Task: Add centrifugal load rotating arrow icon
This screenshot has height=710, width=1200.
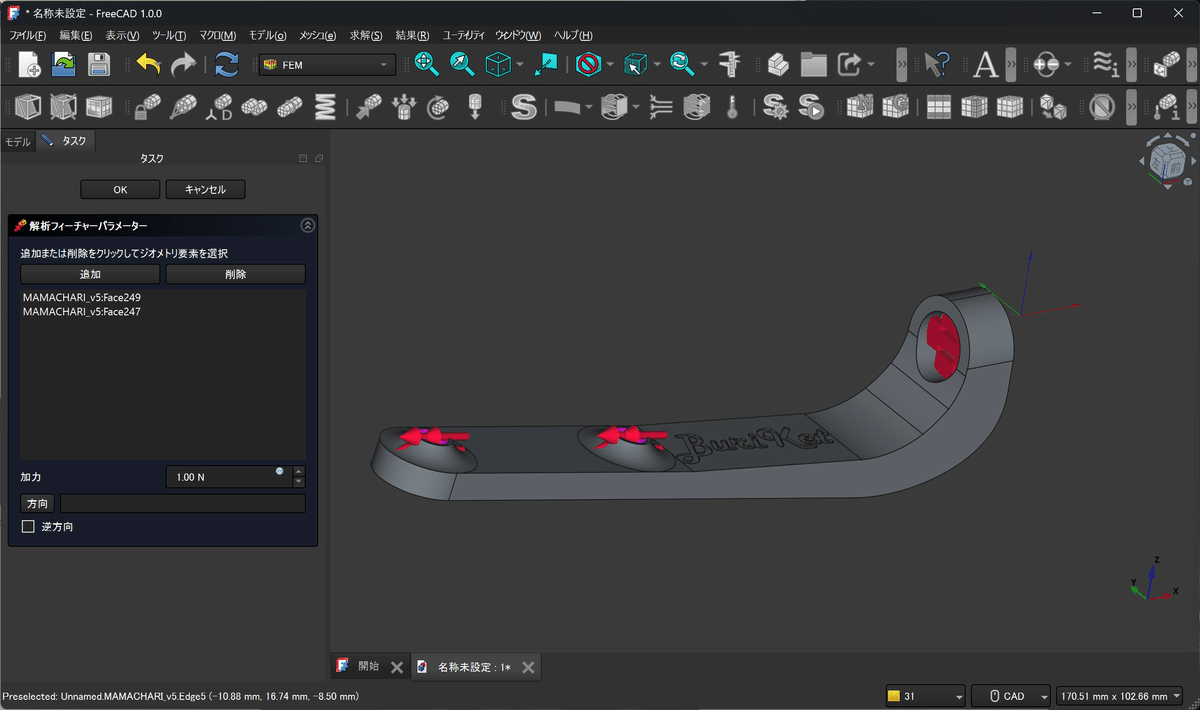Action: pos(439,106)
